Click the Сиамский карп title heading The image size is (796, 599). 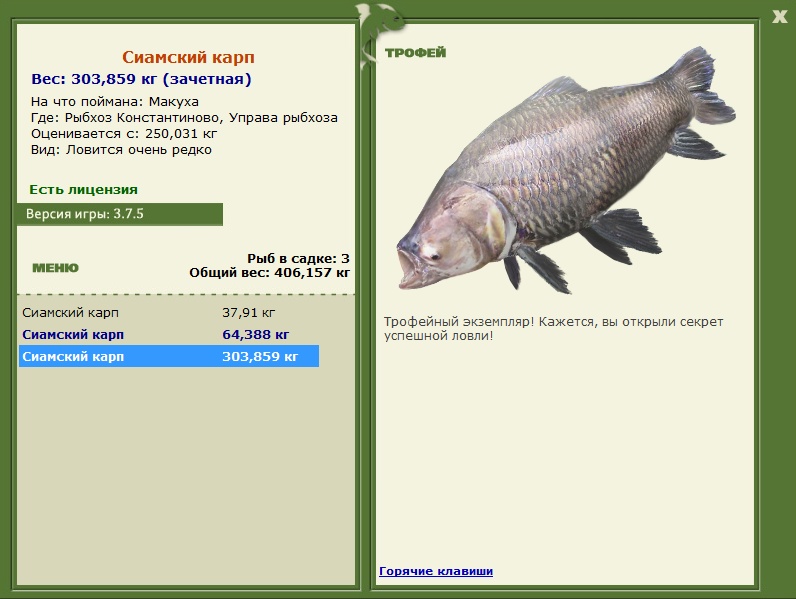pyautogui.click(x=188, y=57)
